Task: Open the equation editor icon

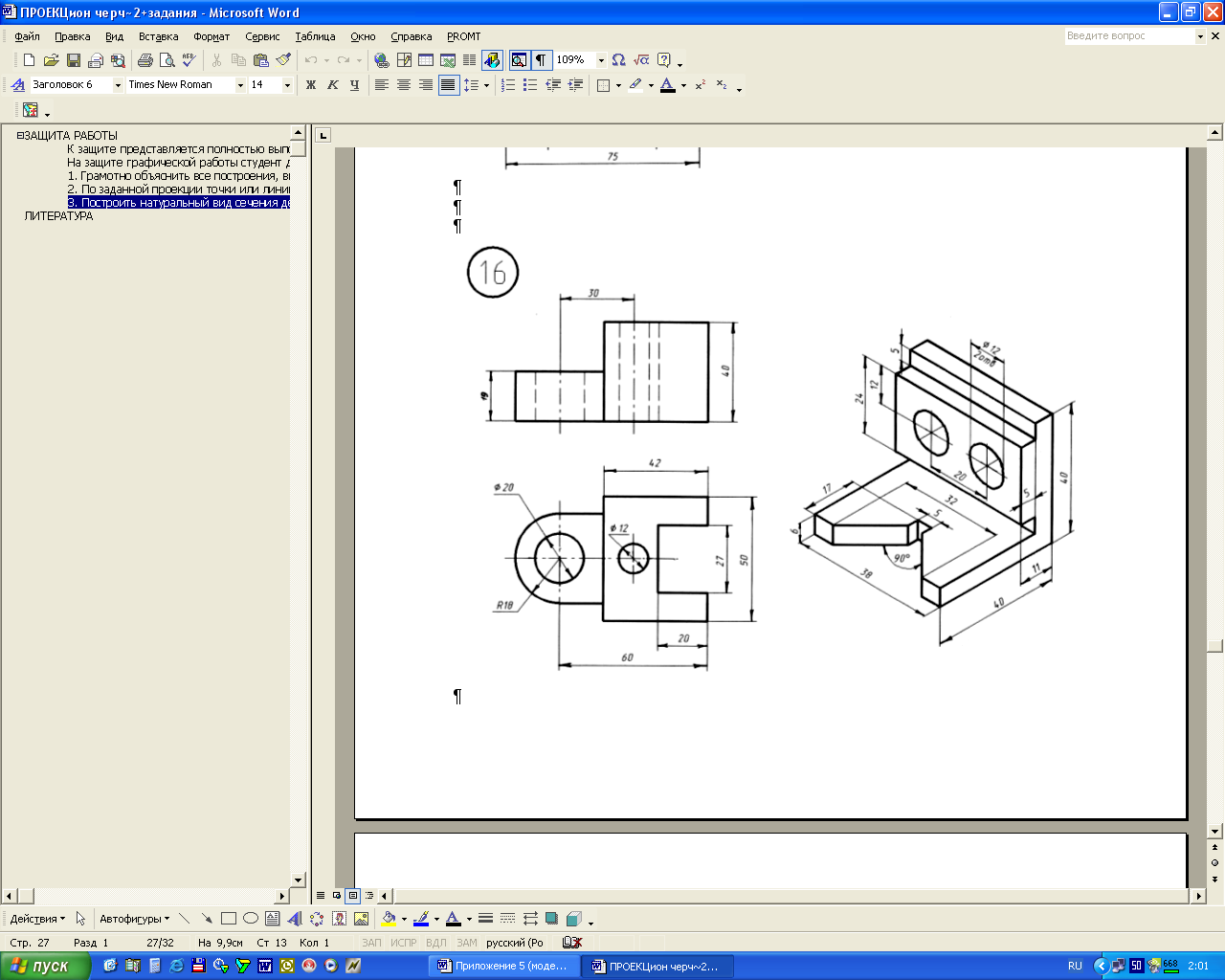Action: pos(641,60)
